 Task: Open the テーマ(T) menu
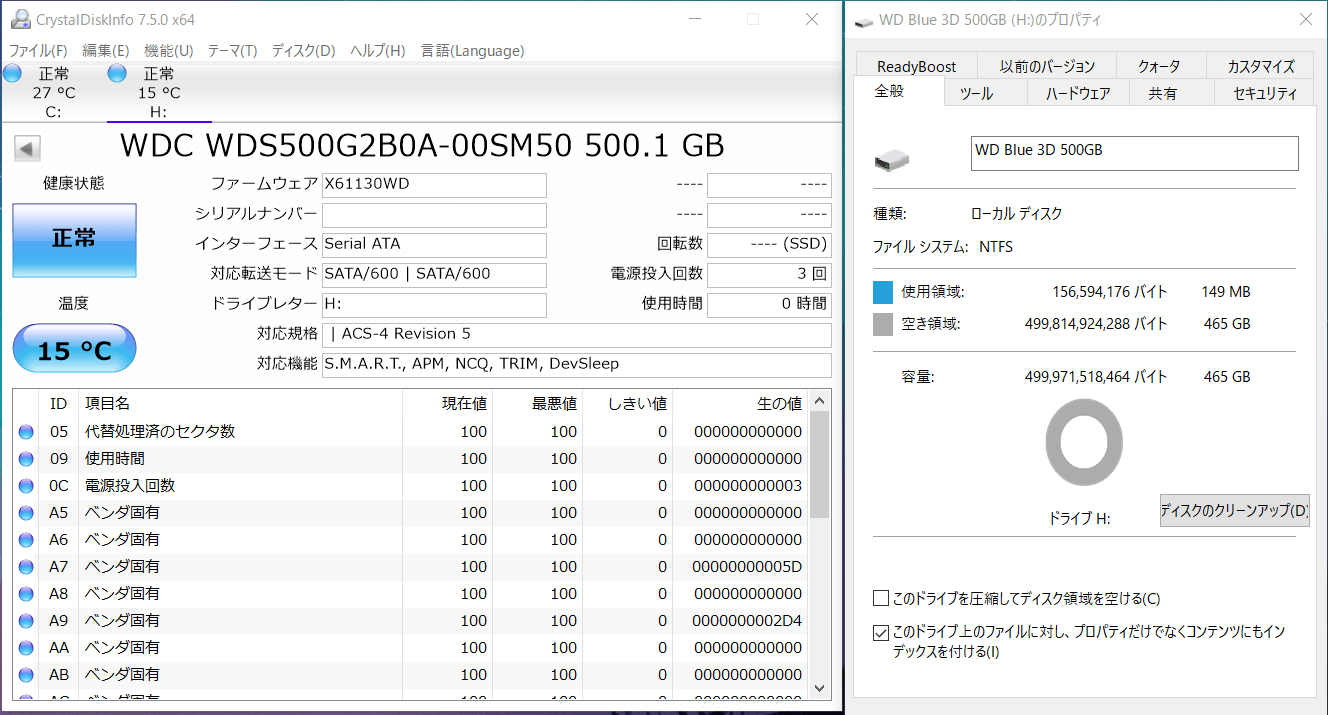point(232,51)
